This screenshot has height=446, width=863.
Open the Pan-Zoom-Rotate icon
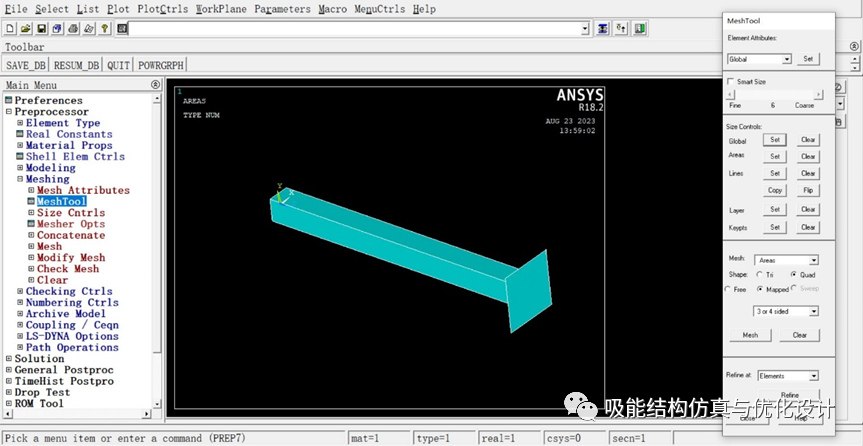point(57,29)
